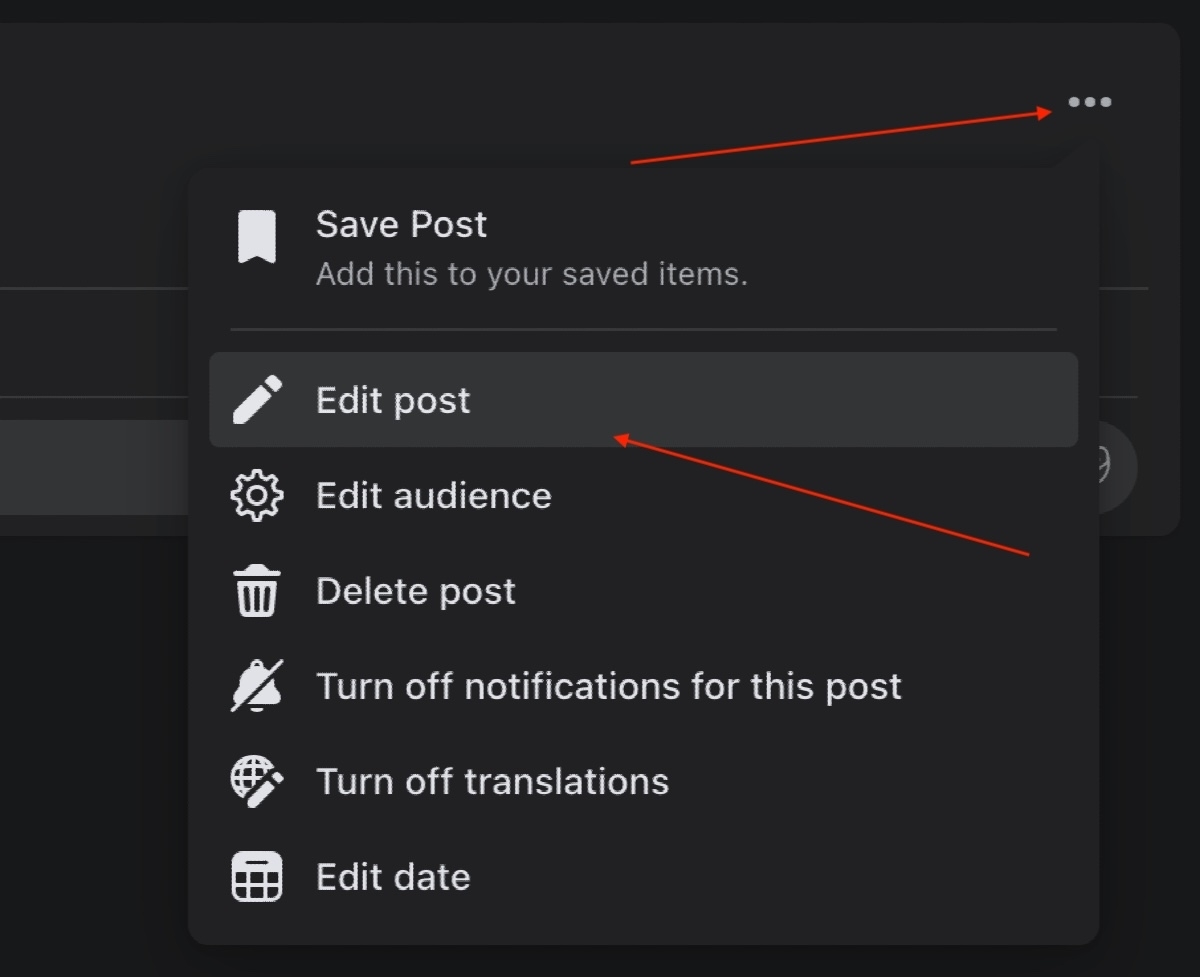Choose the Edit post text

click(393, 400)
